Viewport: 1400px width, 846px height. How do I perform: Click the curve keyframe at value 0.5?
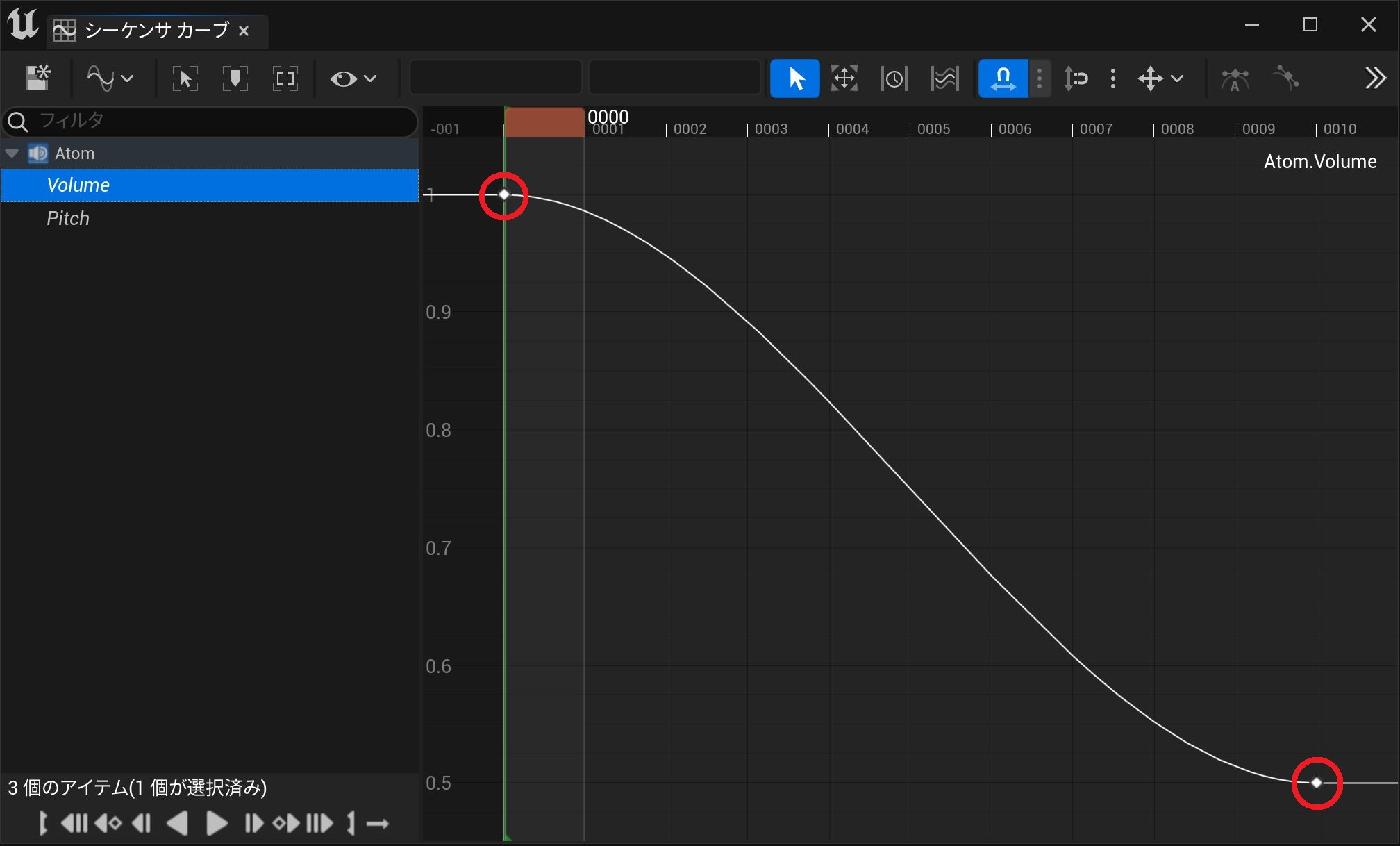tap(1316, 783)
